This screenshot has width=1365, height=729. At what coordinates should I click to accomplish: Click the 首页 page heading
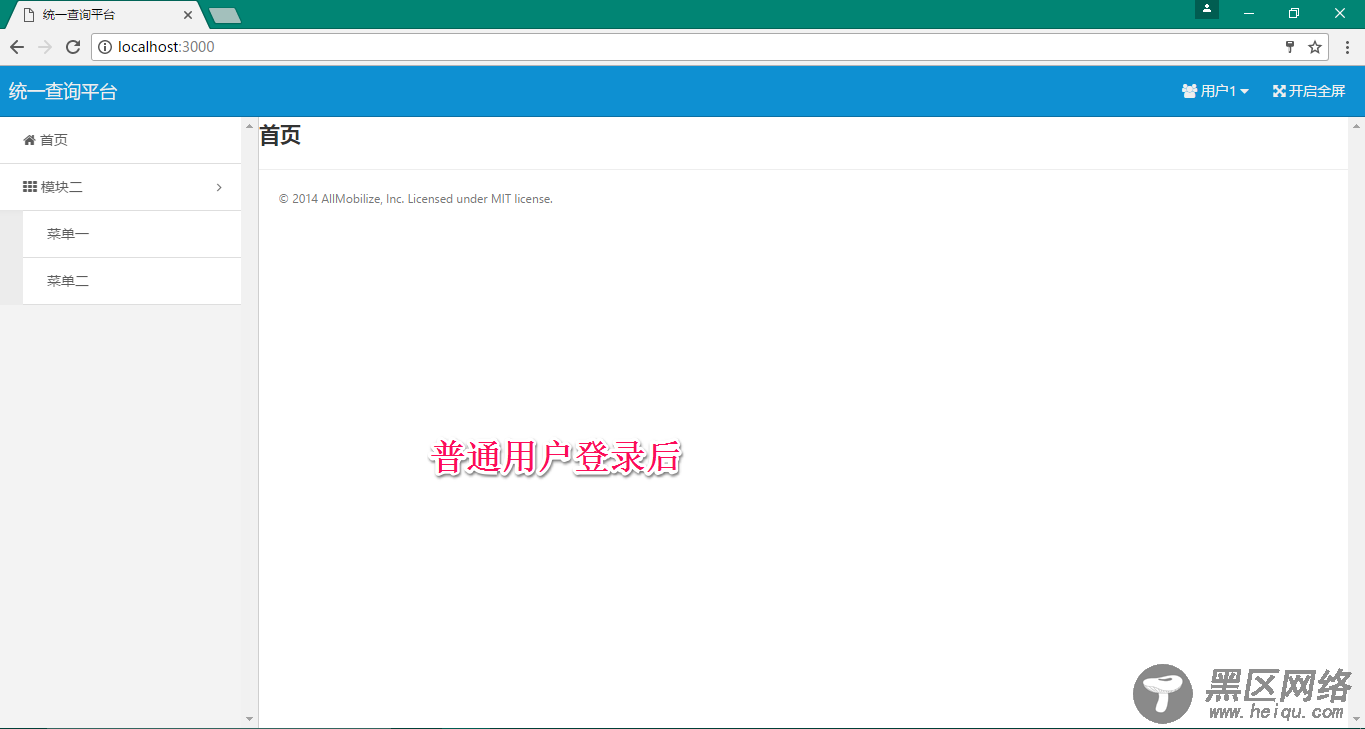click(280, 136)
